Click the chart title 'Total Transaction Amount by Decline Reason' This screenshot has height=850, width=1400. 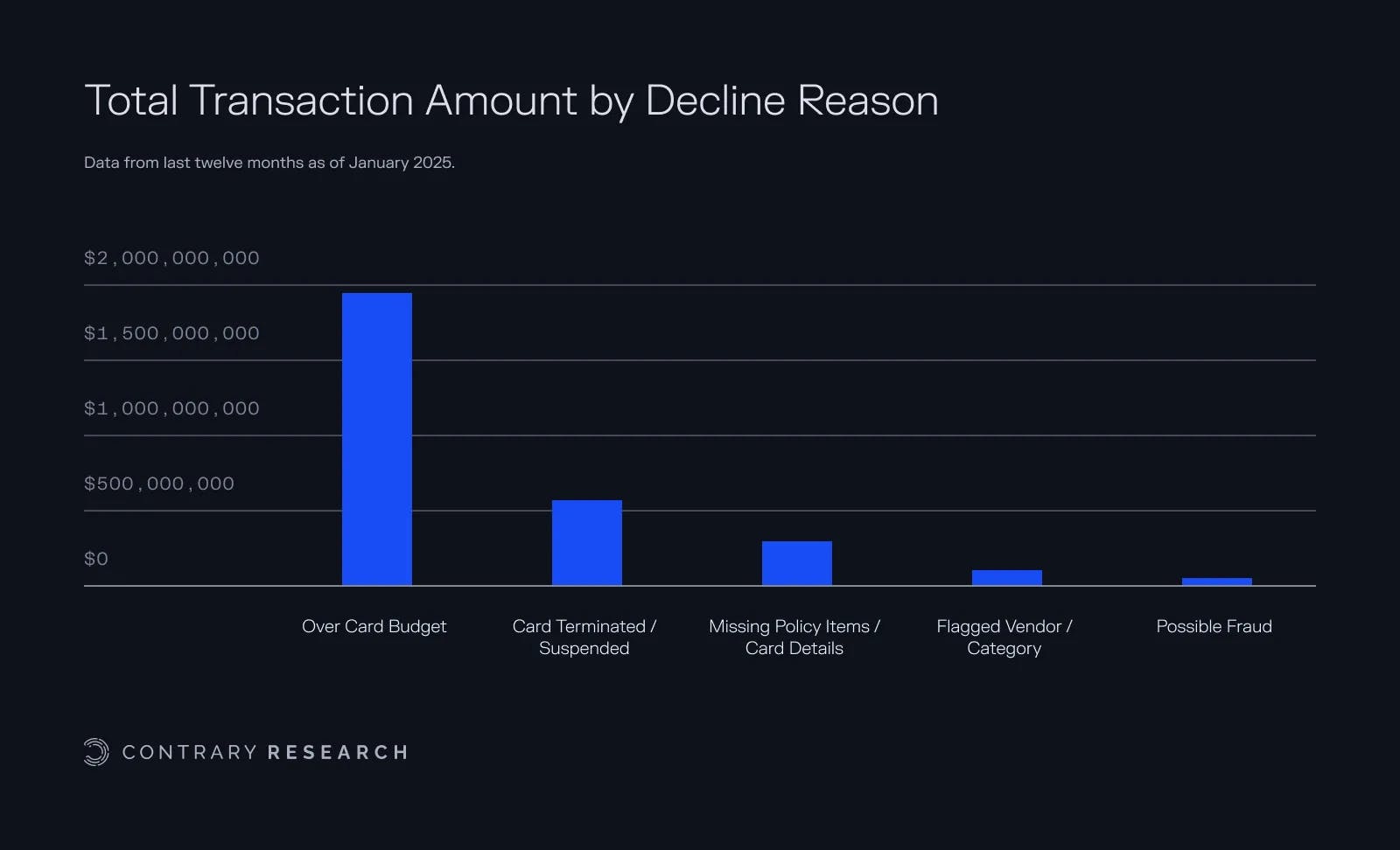[511, 101]
